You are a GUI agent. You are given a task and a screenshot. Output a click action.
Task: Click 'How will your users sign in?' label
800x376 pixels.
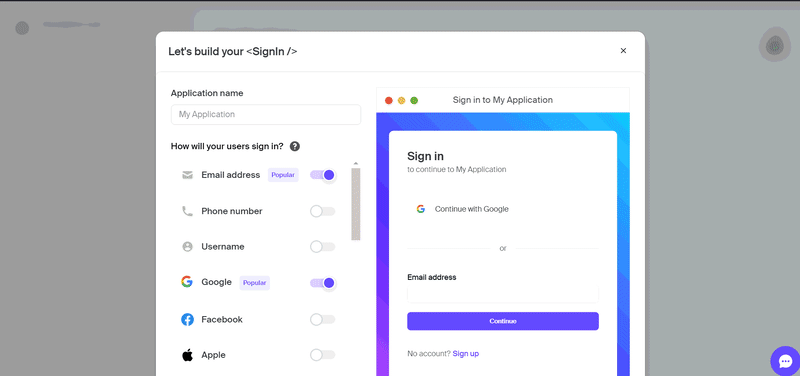click(x=227, y=146)
